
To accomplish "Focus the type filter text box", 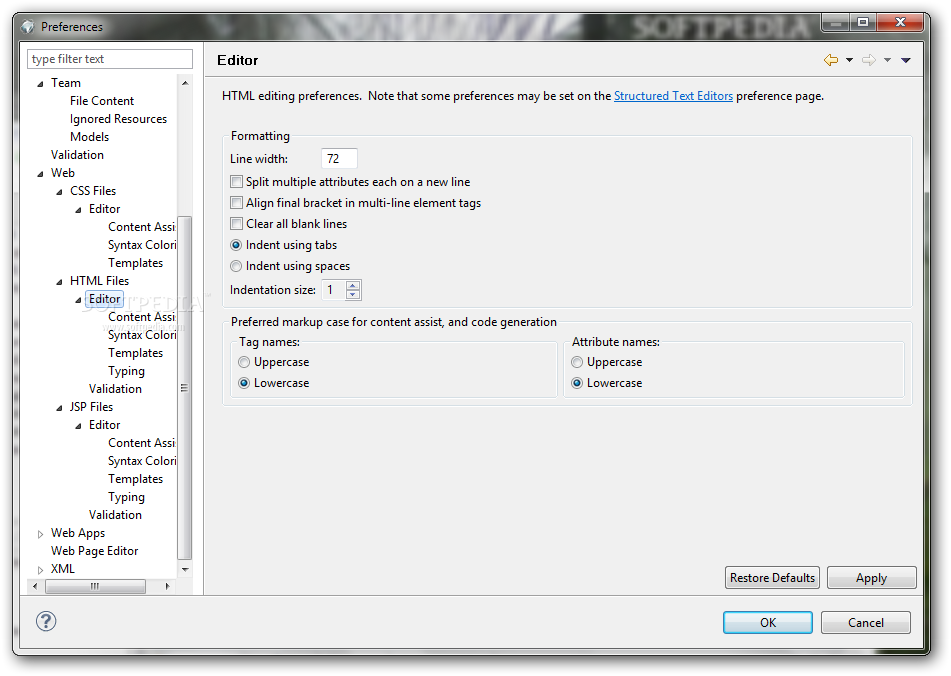I will 110,59.
